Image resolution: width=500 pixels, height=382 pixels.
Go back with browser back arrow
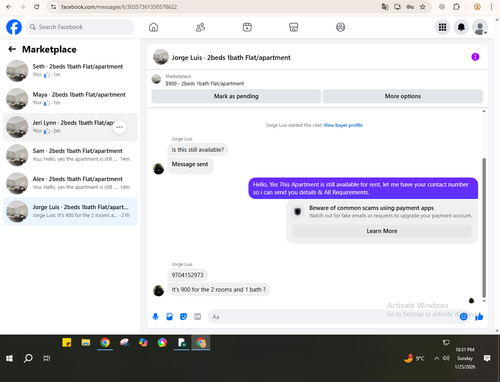pyautogui.click(x=9, y=7)
